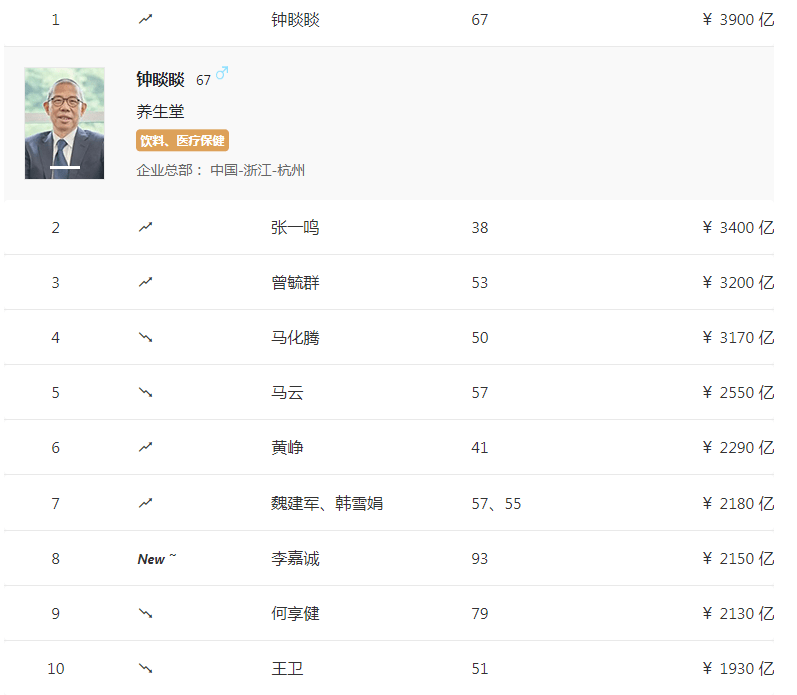Click the upward trend arrow beside 张一鸣
Viewport: 797px width, 695px height.
tap(146, 227)
